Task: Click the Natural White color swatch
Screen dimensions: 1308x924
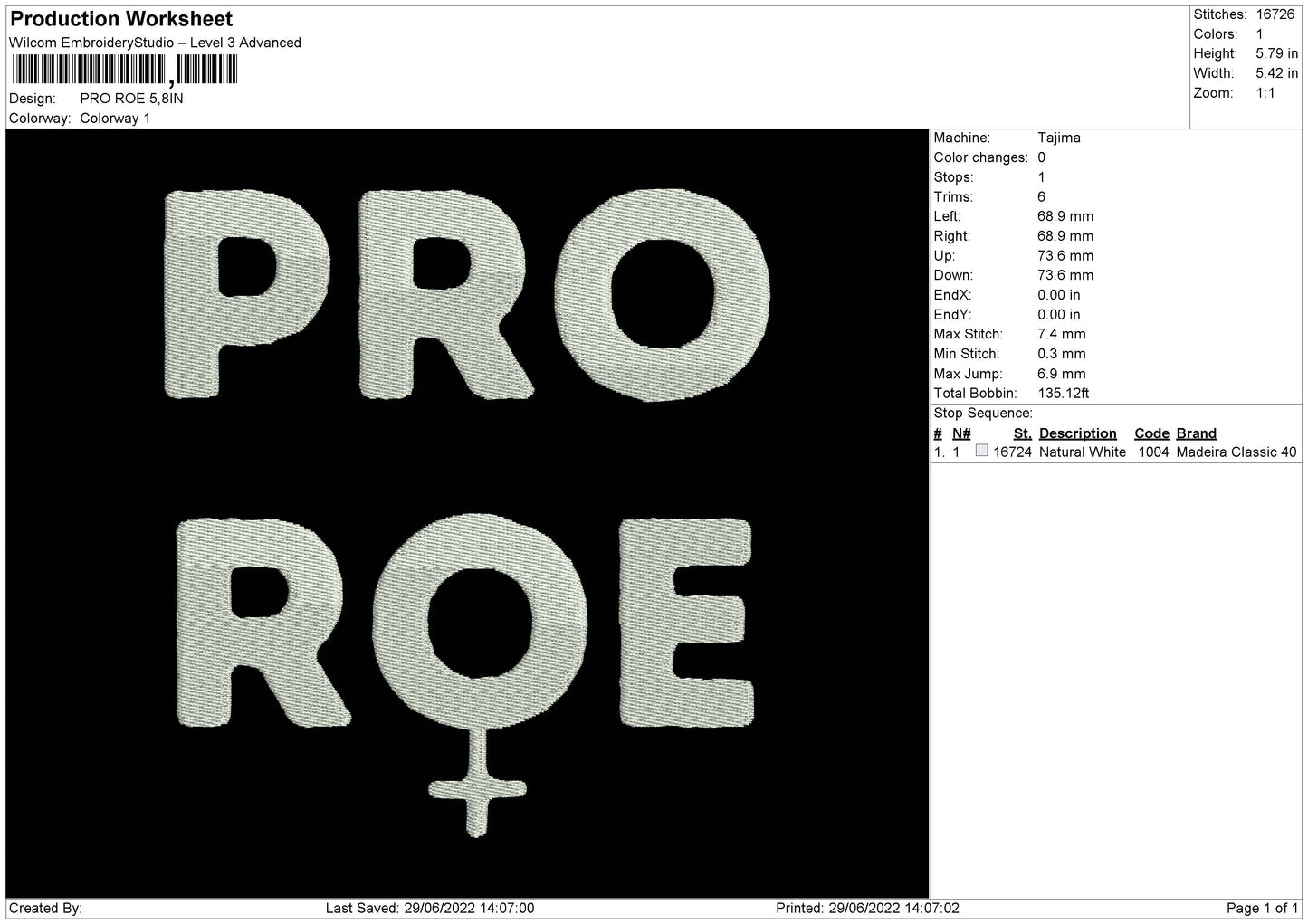Action: (981, 451)
